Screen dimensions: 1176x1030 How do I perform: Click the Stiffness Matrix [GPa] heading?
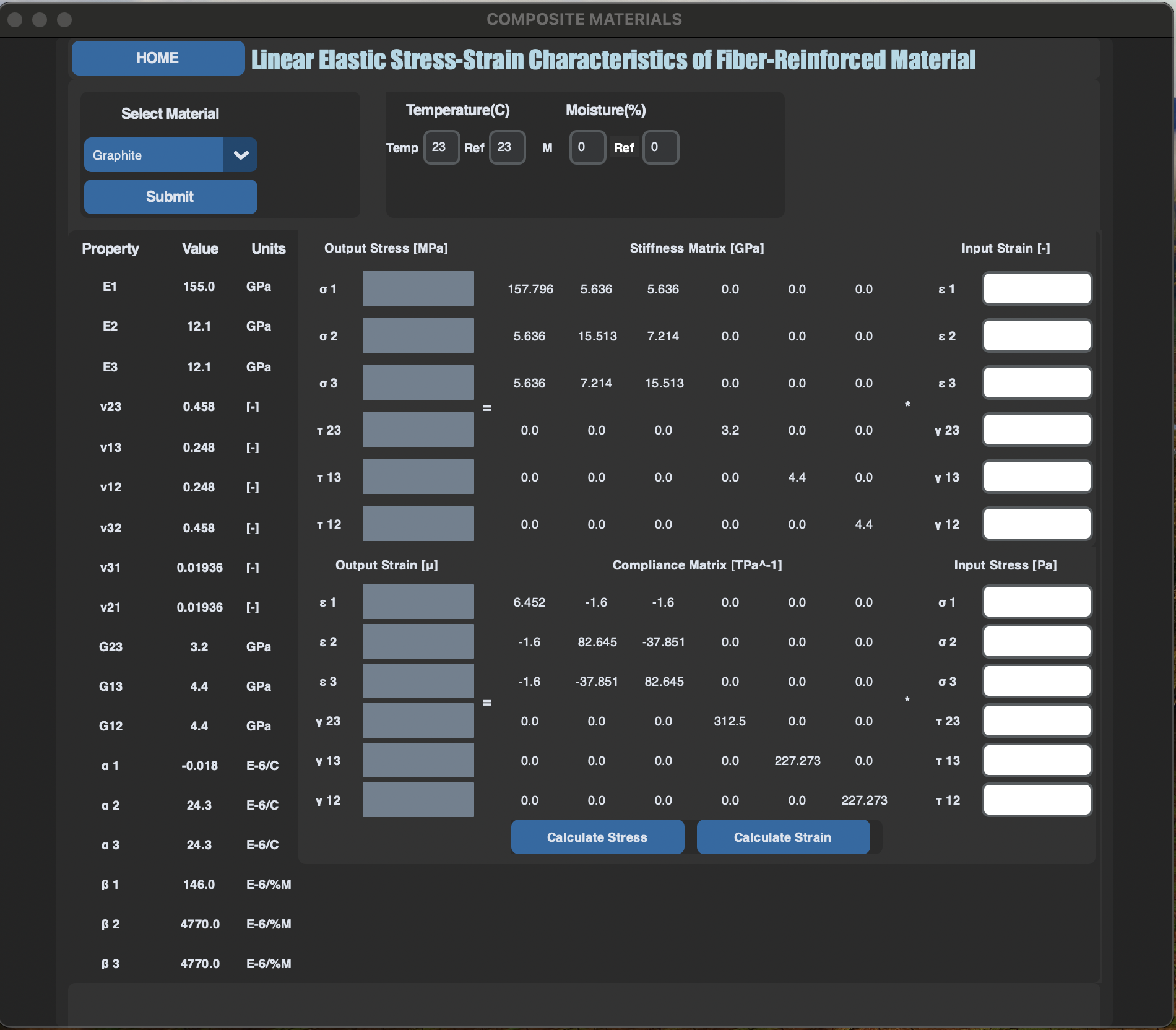point(697,248)
